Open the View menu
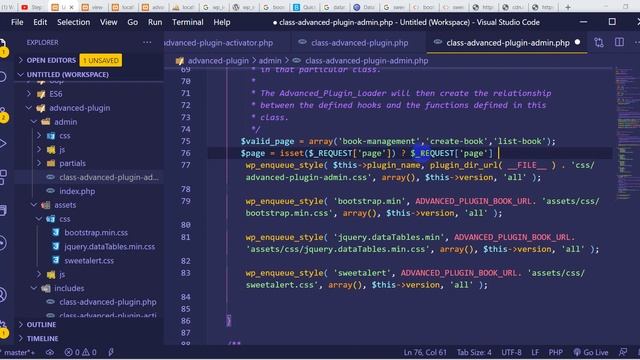Screen dimensions: 640x360 pyautogui.click(x=109, y=22)
